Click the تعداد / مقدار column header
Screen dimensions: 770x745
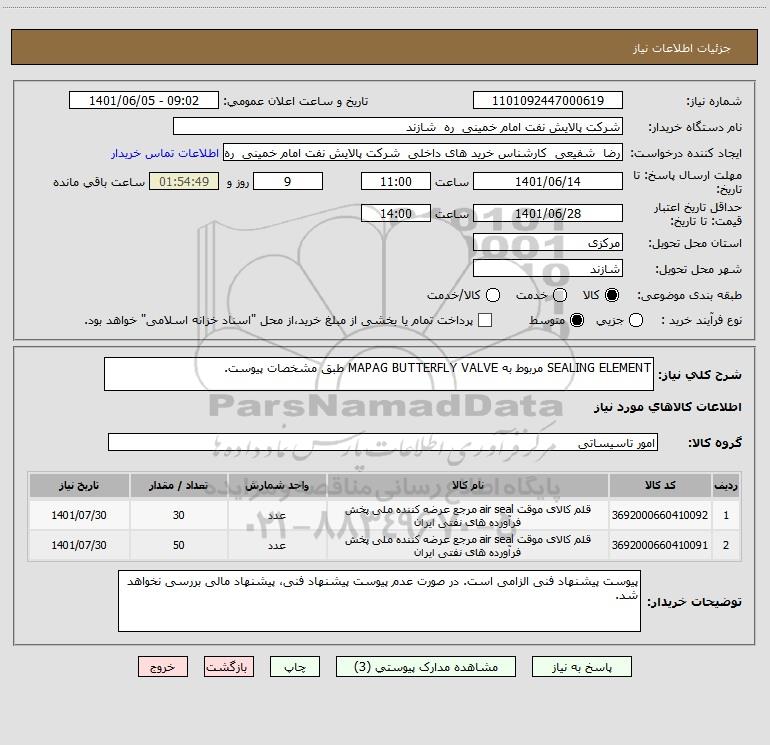[178, 486]
